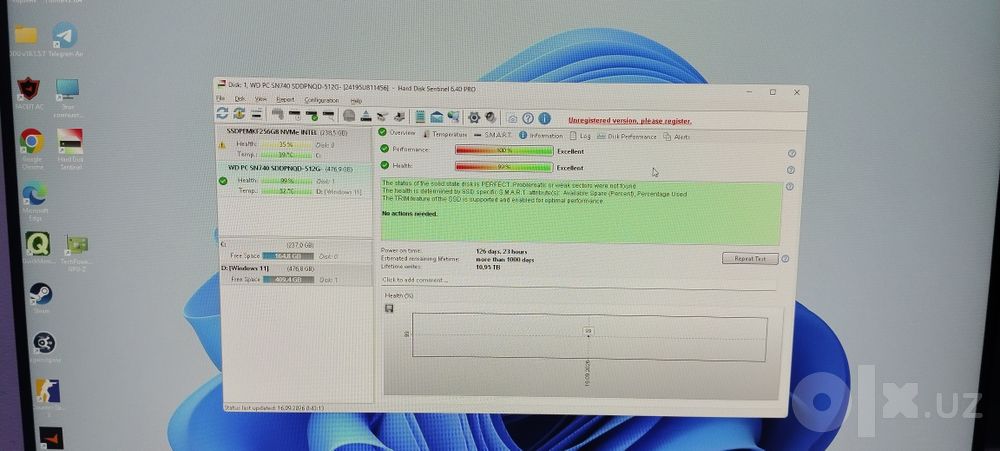
Task: Click the Unregistered version, please register link
Action: [x=629, y=121]
